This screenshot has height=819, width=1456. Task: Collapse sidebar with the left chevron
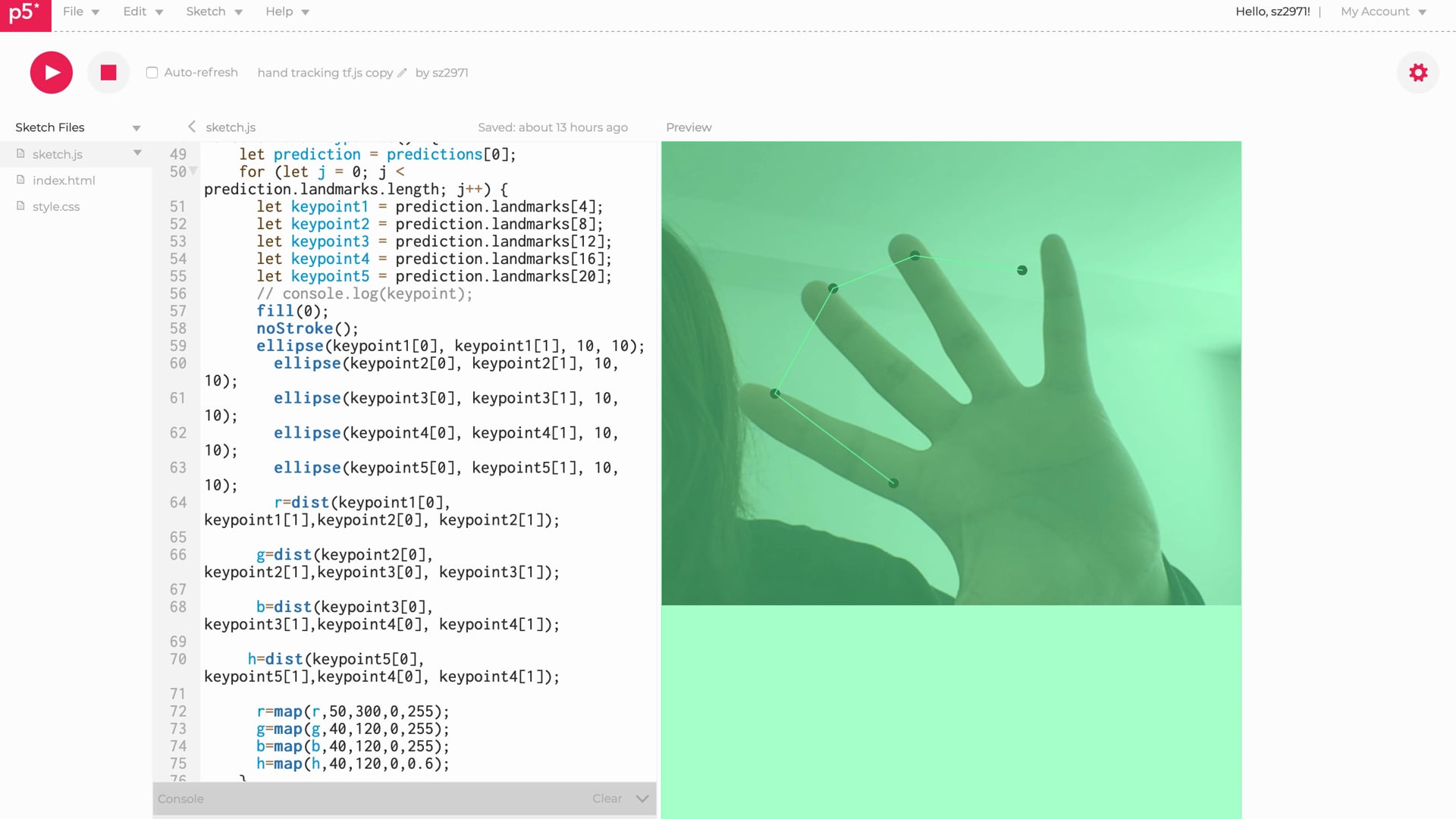(192, 127)
